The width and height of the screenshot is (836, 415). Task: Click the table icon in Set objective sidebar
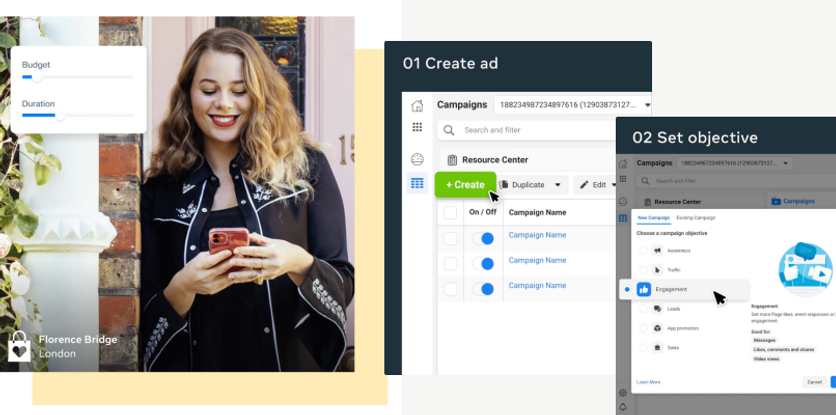point(623,218)
